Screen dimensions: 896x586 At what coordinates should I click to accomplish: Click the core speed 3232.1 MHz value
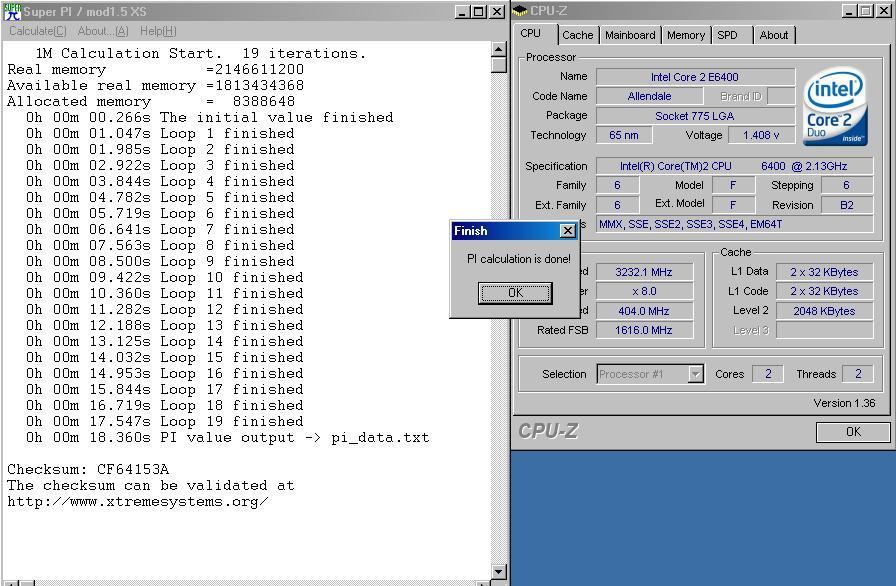coord(644,272)
